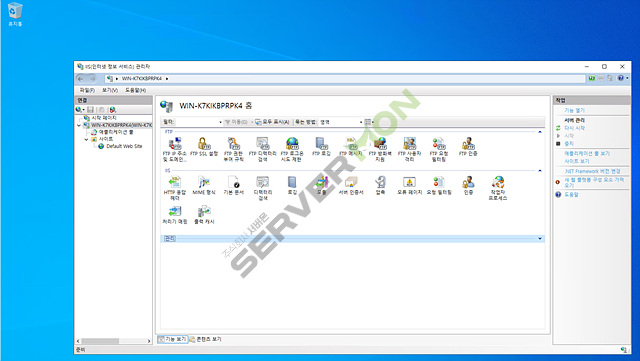Click 모두 표시(A) button

click(273, 122)
